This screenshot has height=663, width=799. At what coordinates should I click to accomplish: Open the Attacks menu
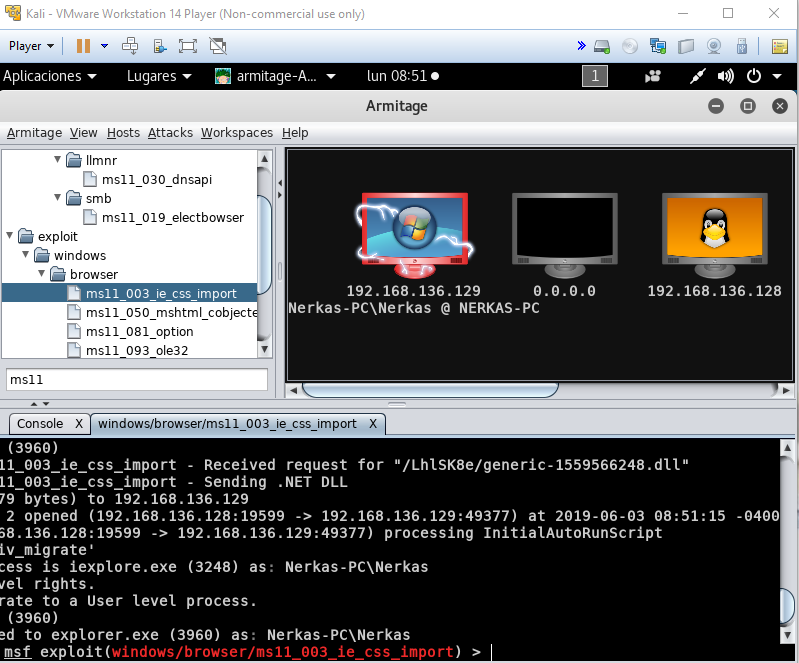point(170,132)
